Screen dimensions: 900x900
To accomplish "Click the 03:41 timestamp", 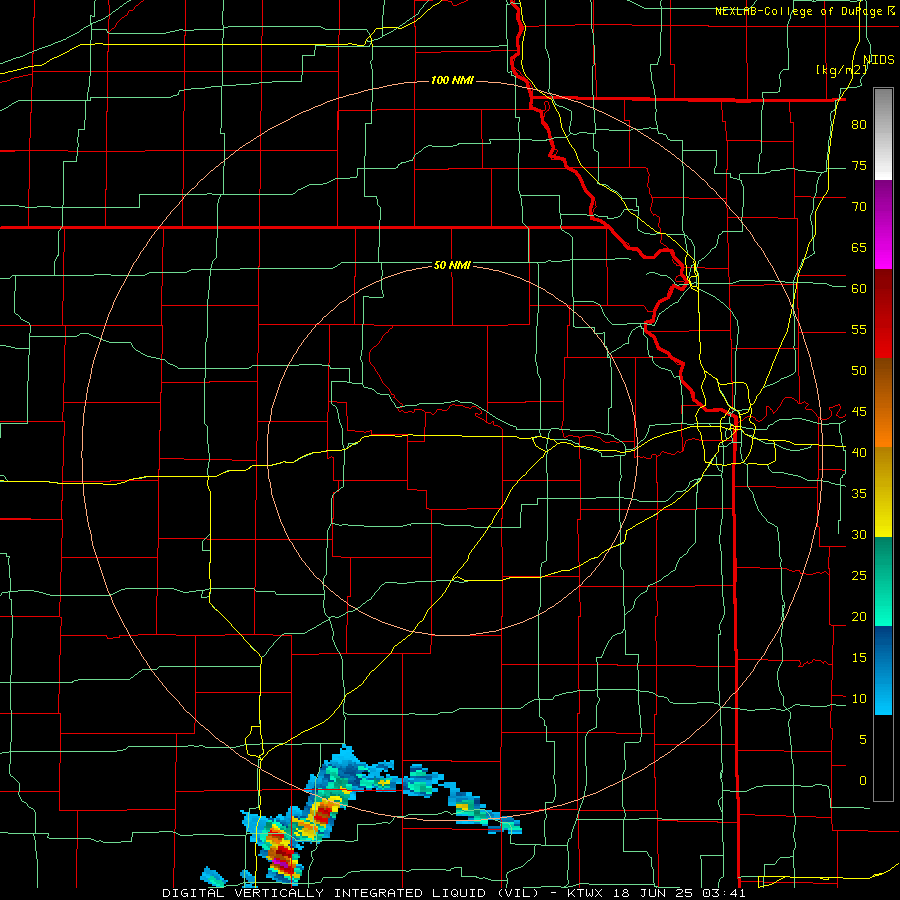I will tap(723, 893).
